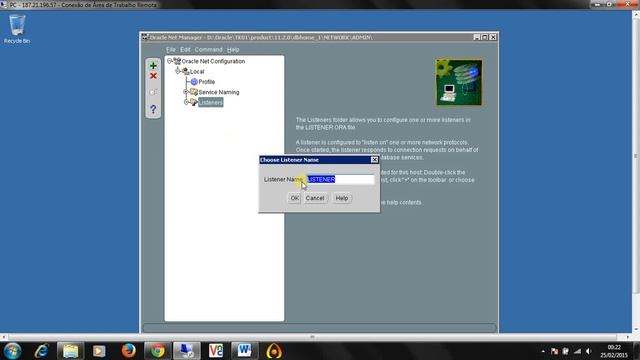Open the orange flame taskbar application
The width and height of the screenshot is (640, 360).
coord(274,351)
